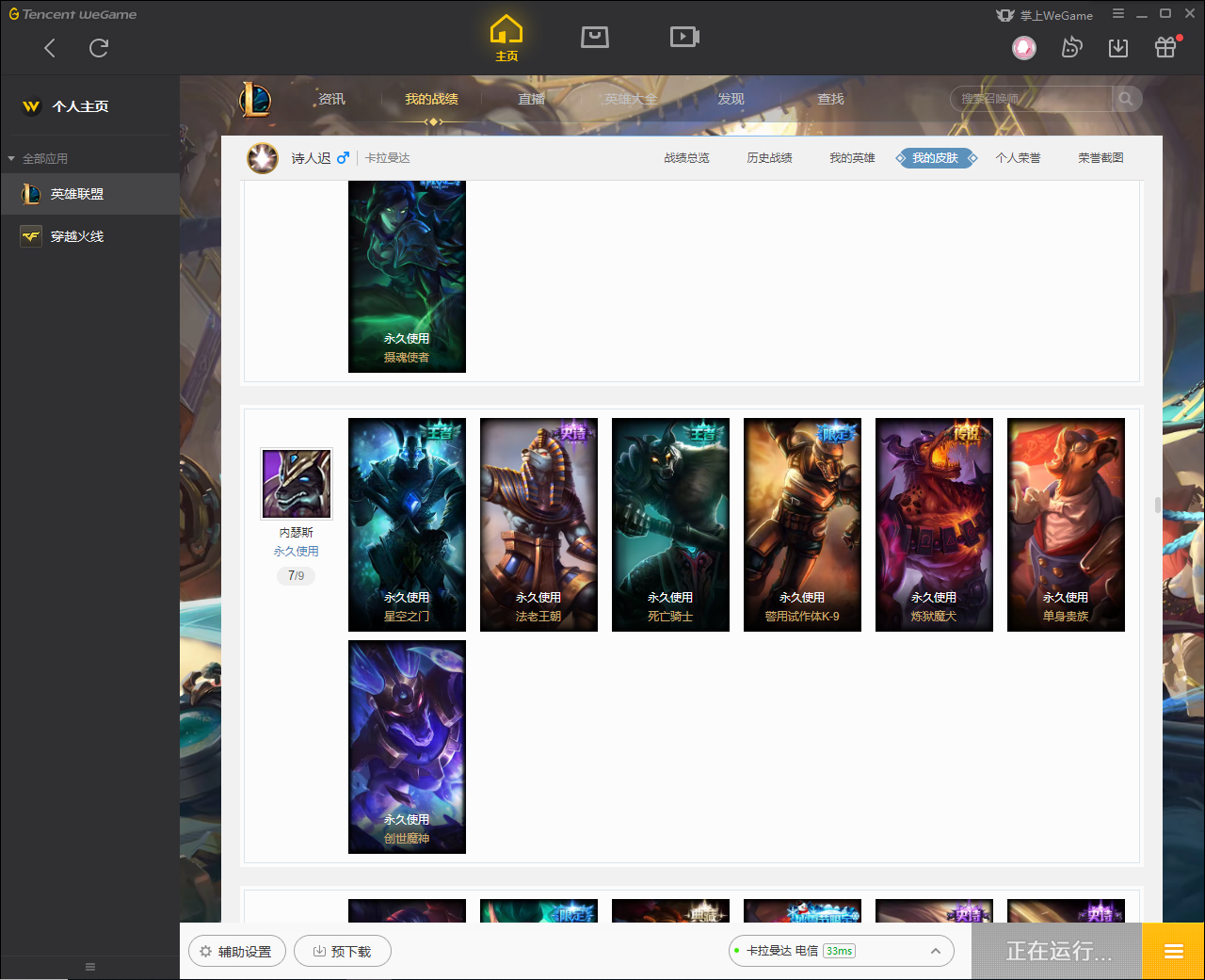Open the home tab icon 主页

click(506, 39)
